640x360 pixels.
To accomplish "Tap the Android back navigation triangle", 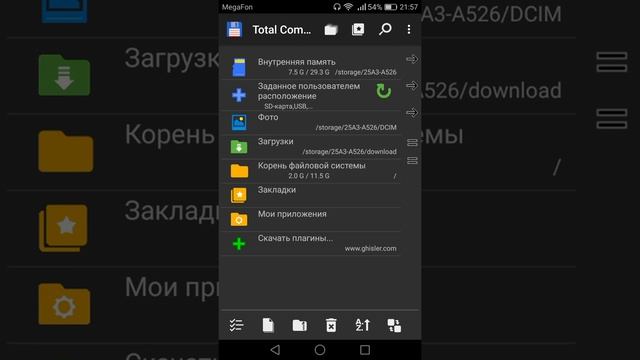I will 276,350.
